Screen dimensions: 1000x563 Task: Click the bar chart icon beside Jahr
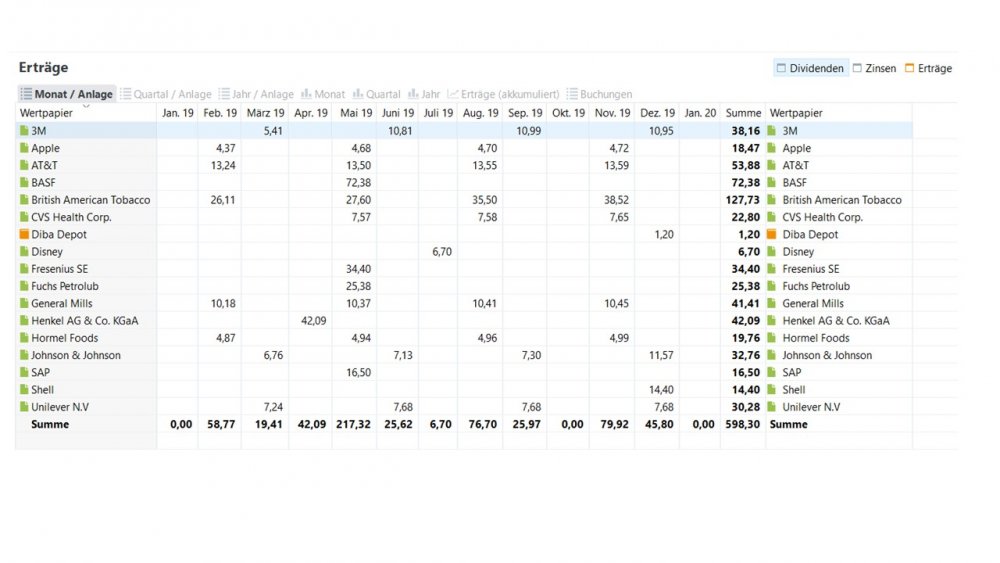coord(413,94)
